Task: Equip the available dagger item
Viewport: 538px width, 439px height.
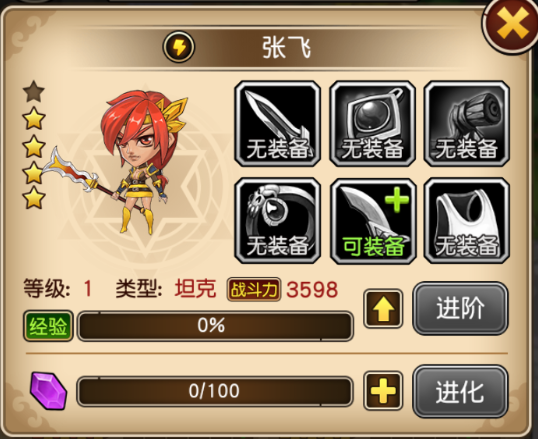Action: tap(373, 221)
